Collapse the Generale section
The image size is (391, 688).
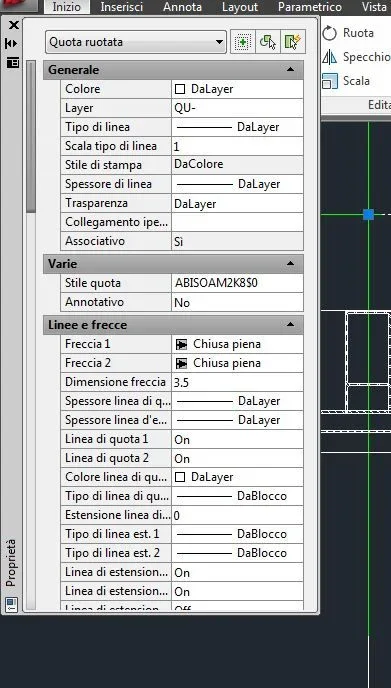290,70
